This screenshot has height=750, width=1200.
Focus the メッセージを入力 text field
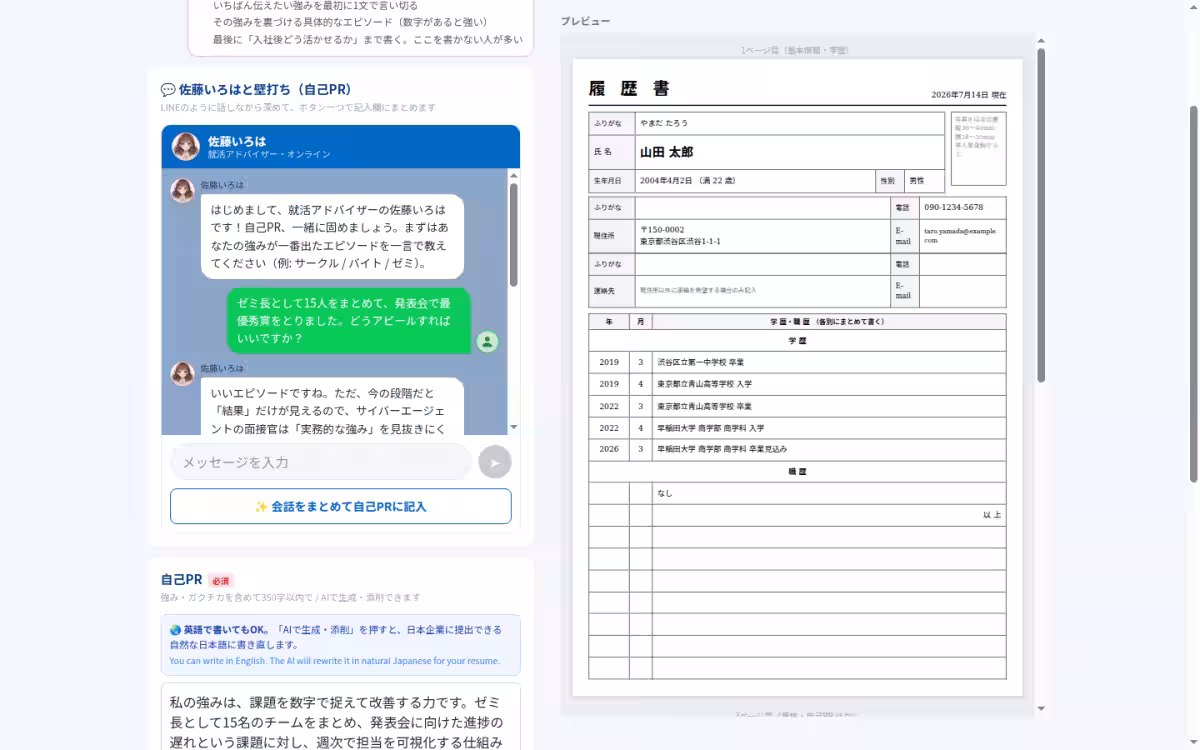[321, 462]
